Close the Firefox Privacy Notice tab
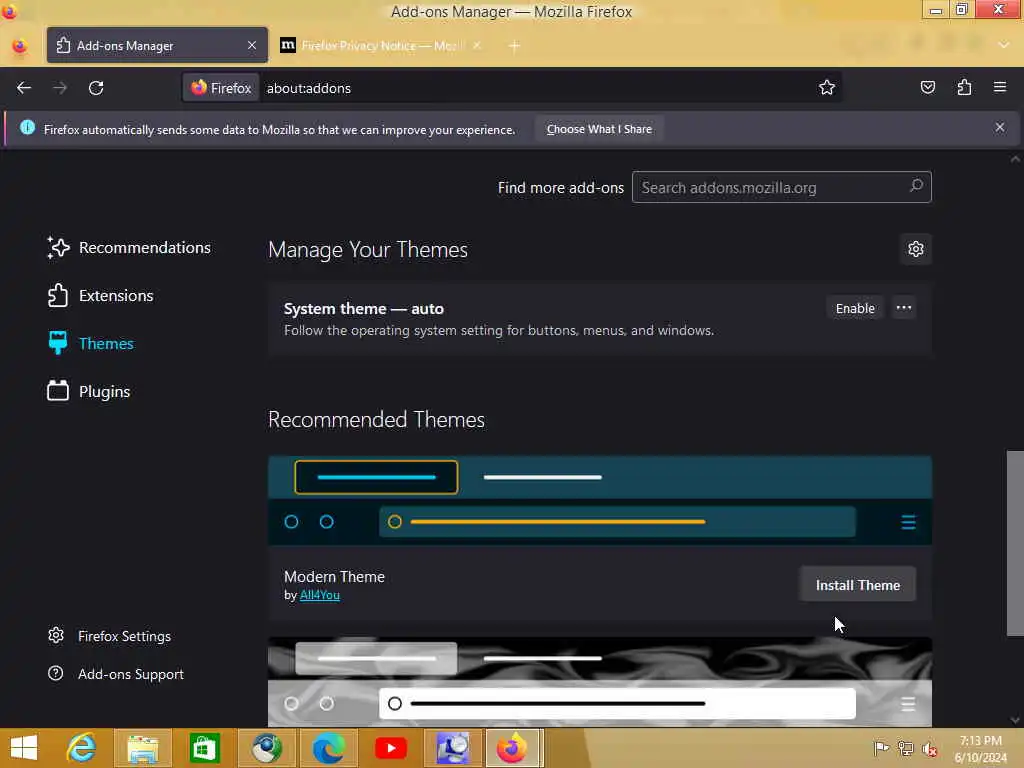The width and height of the screenshot is (1024, 768). click(477, 45)
